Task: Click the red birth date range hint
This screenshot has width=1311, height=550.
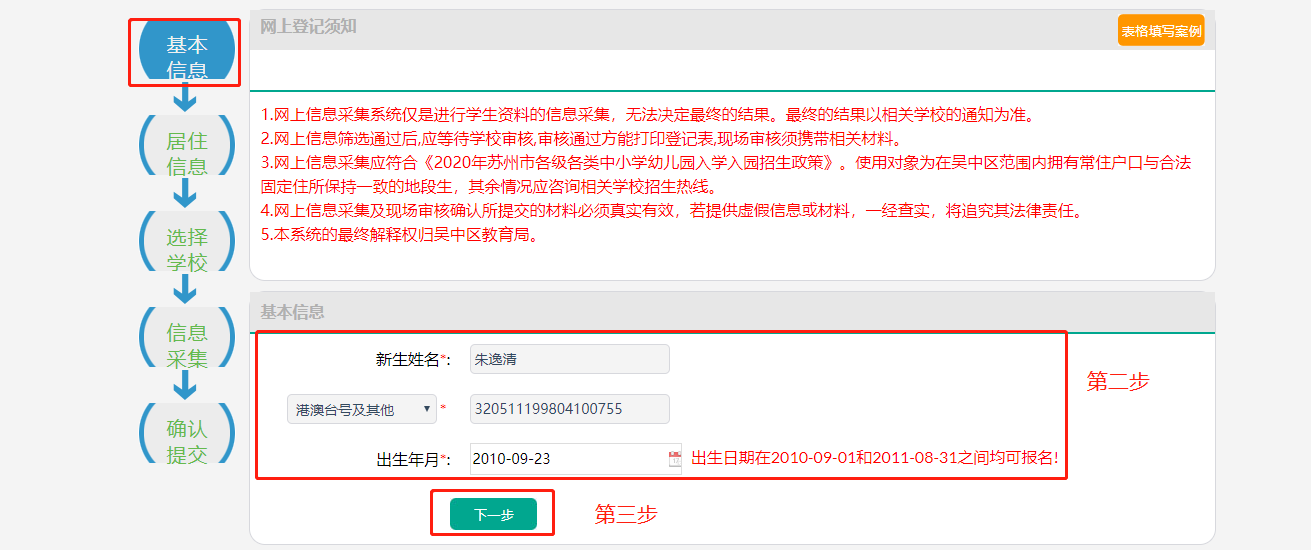Action: pos(874,458)
